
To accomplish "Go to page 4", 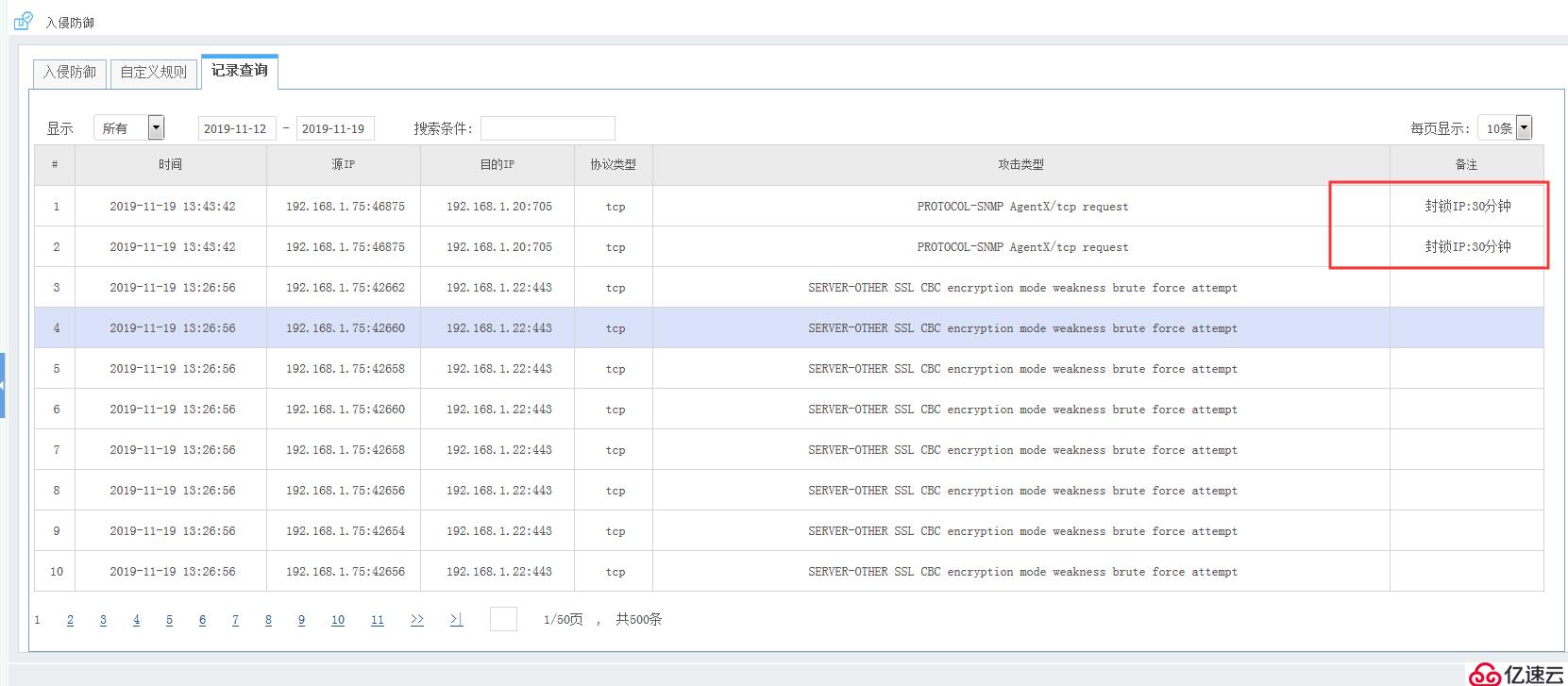I will click(x=136, y=620).
